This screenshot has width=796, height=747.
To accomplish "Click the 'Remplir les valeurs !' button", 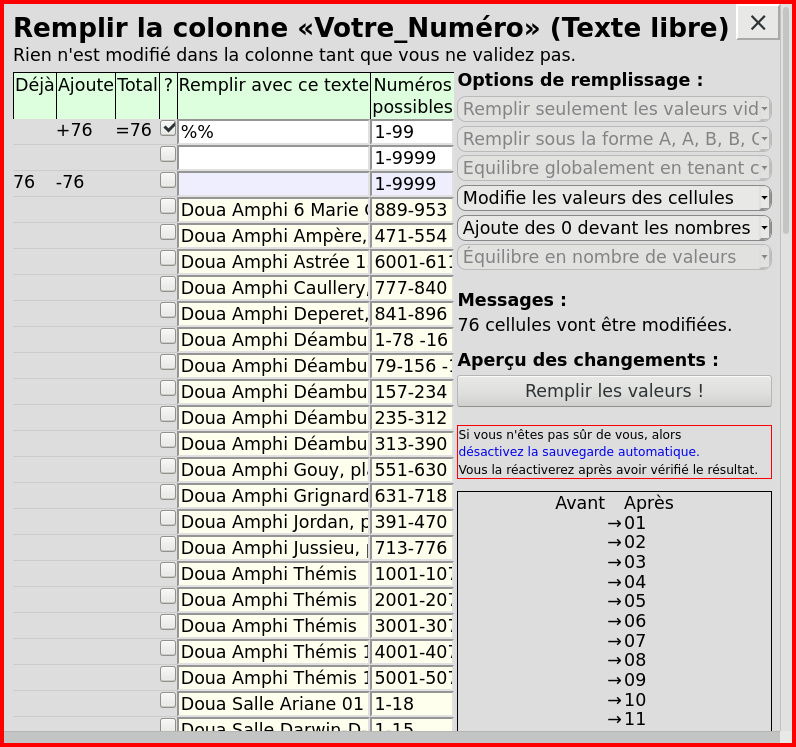I will tap(614, 391).
